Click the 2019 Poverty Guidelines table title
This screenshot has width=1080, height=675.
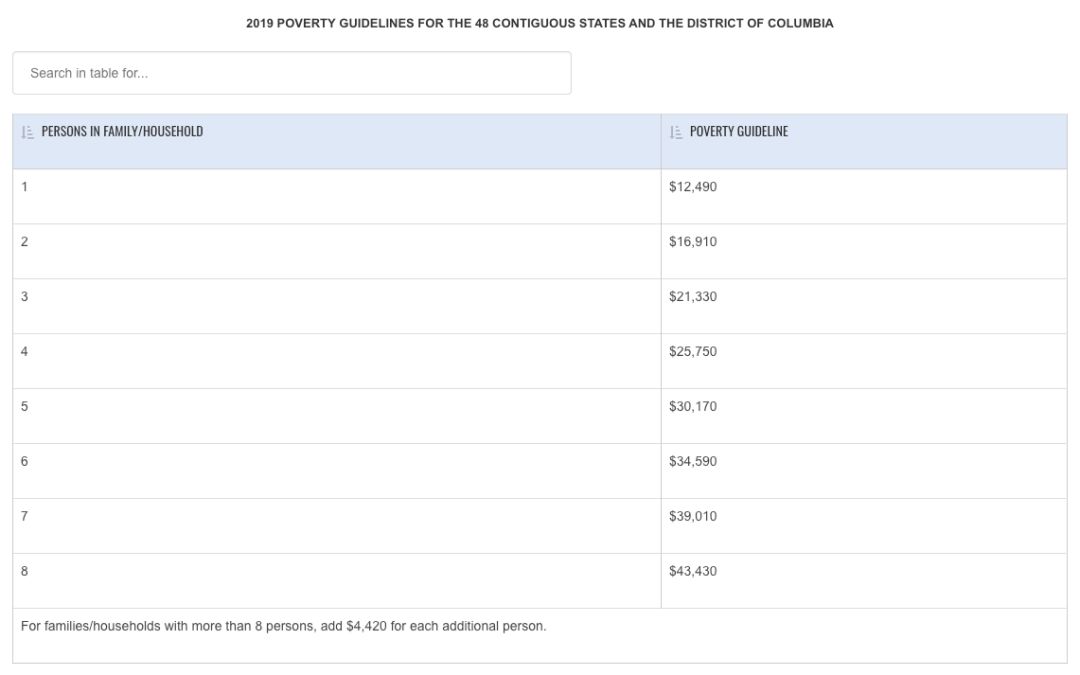click(539, 23)
